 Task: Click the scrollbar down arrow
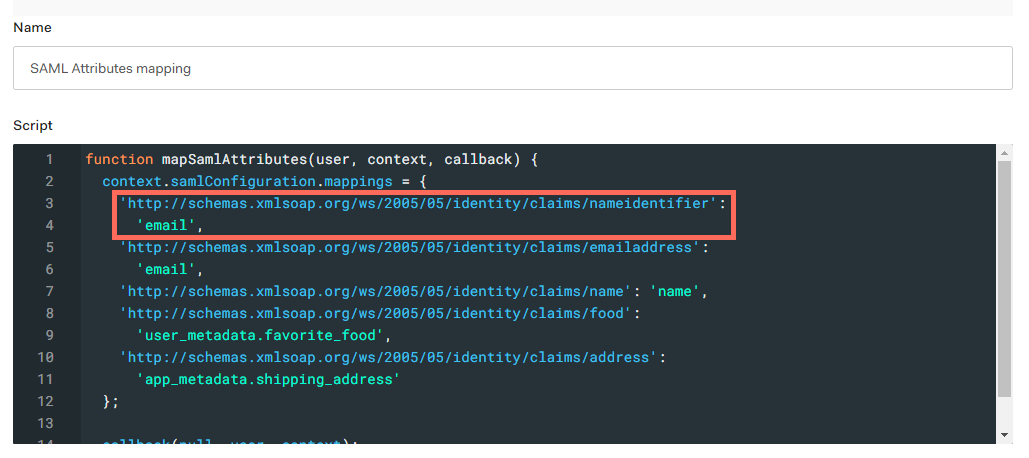click(1004, 435)
